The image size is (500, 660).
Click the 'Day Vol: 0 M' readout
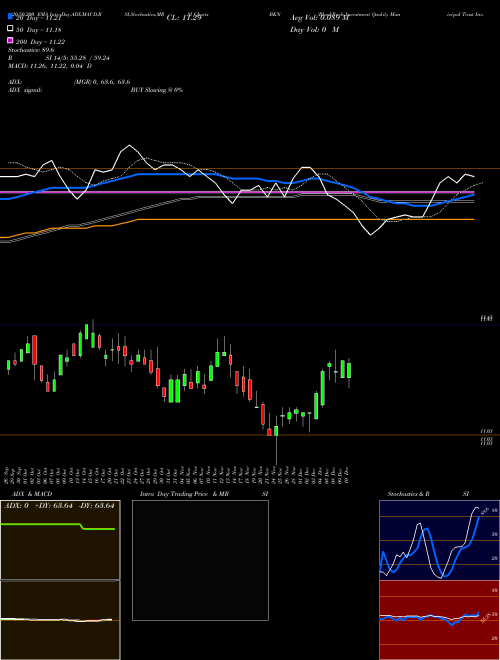314,29
